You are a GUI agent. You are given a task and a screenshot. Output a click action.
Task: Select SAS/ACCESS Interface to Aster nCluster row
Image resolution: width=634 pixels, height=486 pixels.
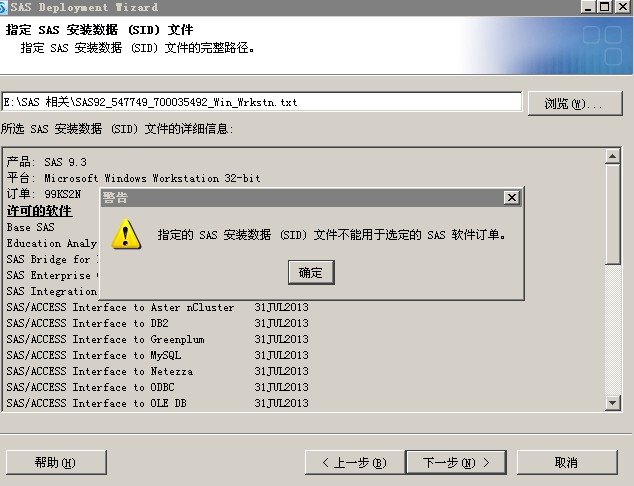coord(158,307)
